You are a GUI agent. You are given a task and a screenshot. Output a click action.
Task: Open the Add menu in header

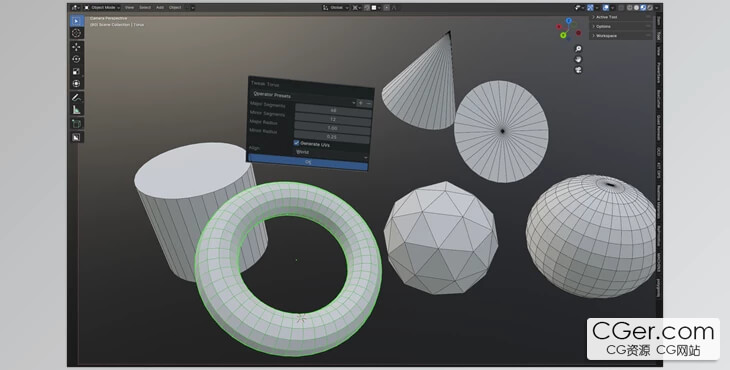pos(160,7)
